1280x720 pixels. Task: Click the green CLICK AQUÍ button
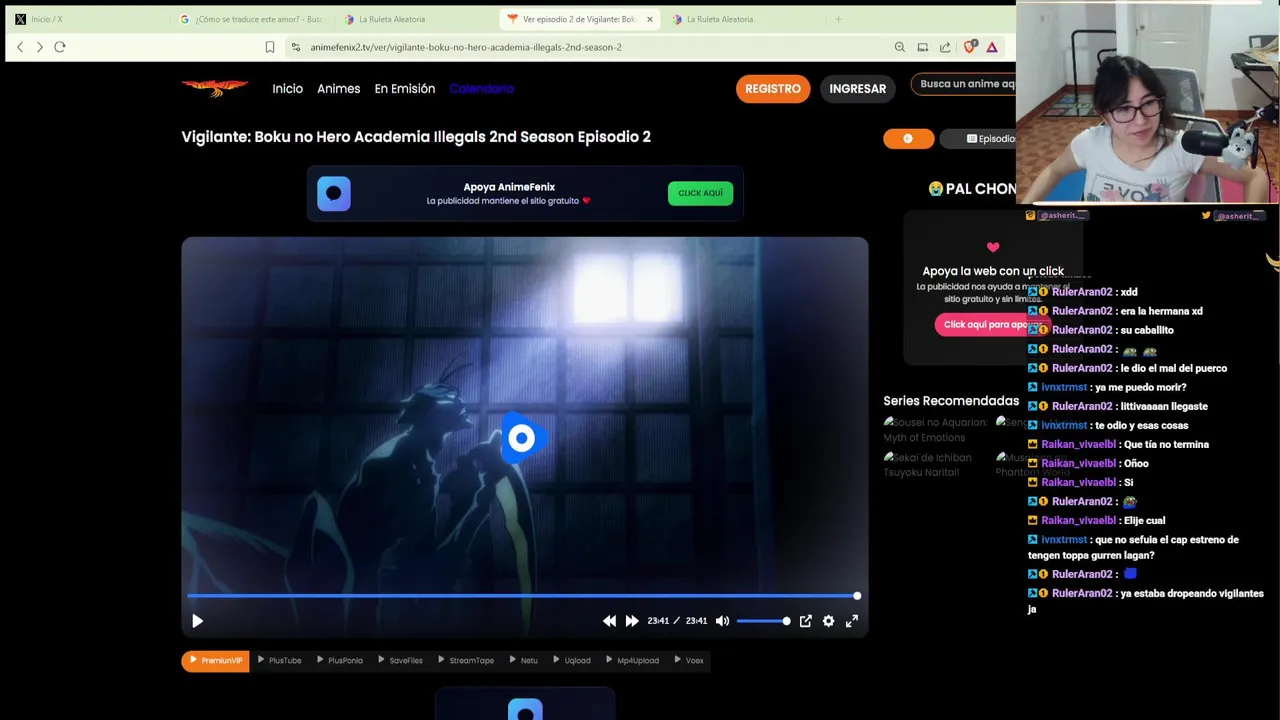(700, 193)
